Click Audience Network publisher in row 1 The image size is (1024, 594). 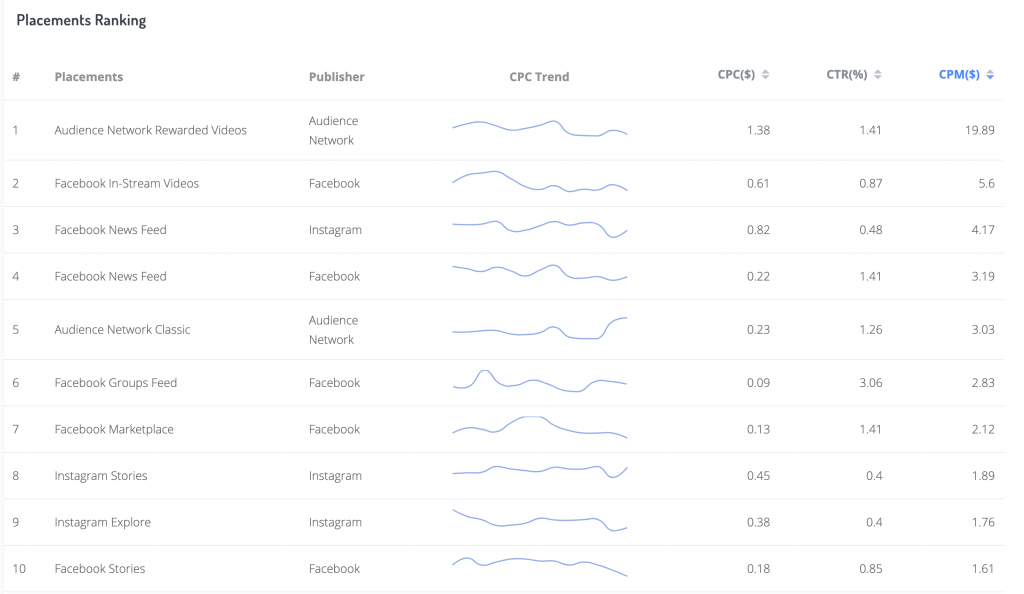(x=333, y=131)
